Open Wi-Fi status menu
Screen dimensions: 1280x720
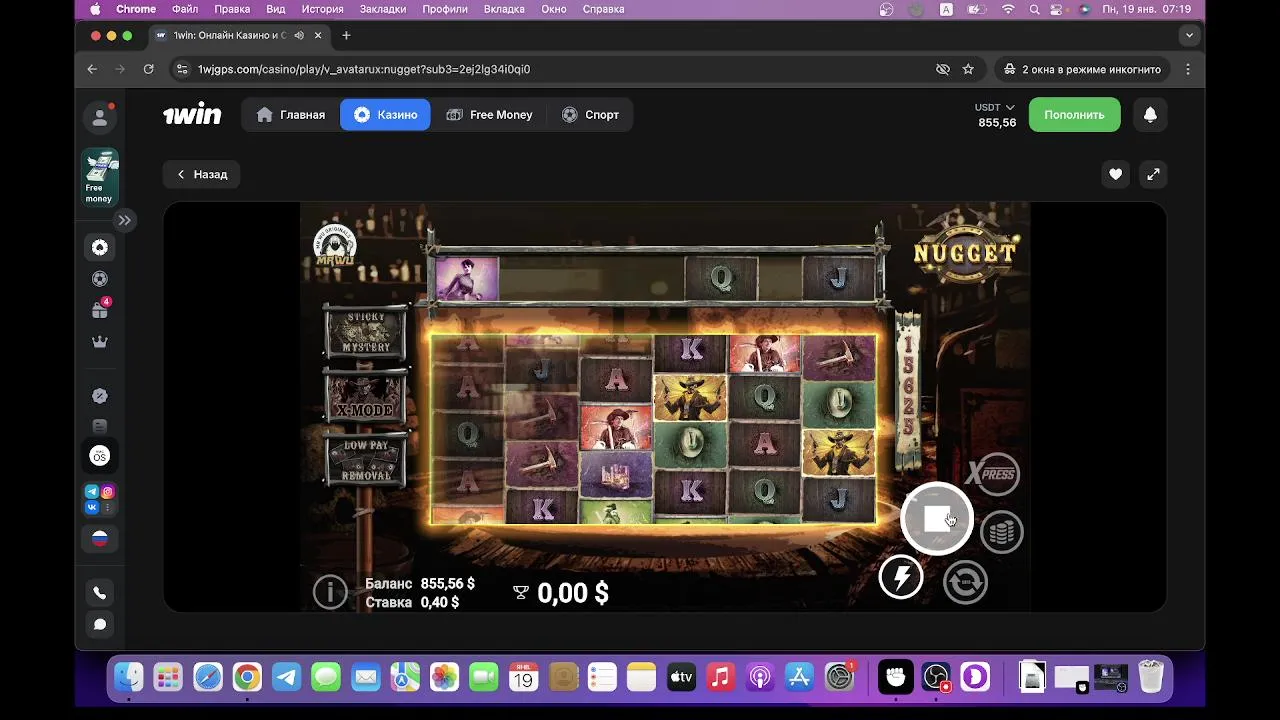coord(1008,9)
